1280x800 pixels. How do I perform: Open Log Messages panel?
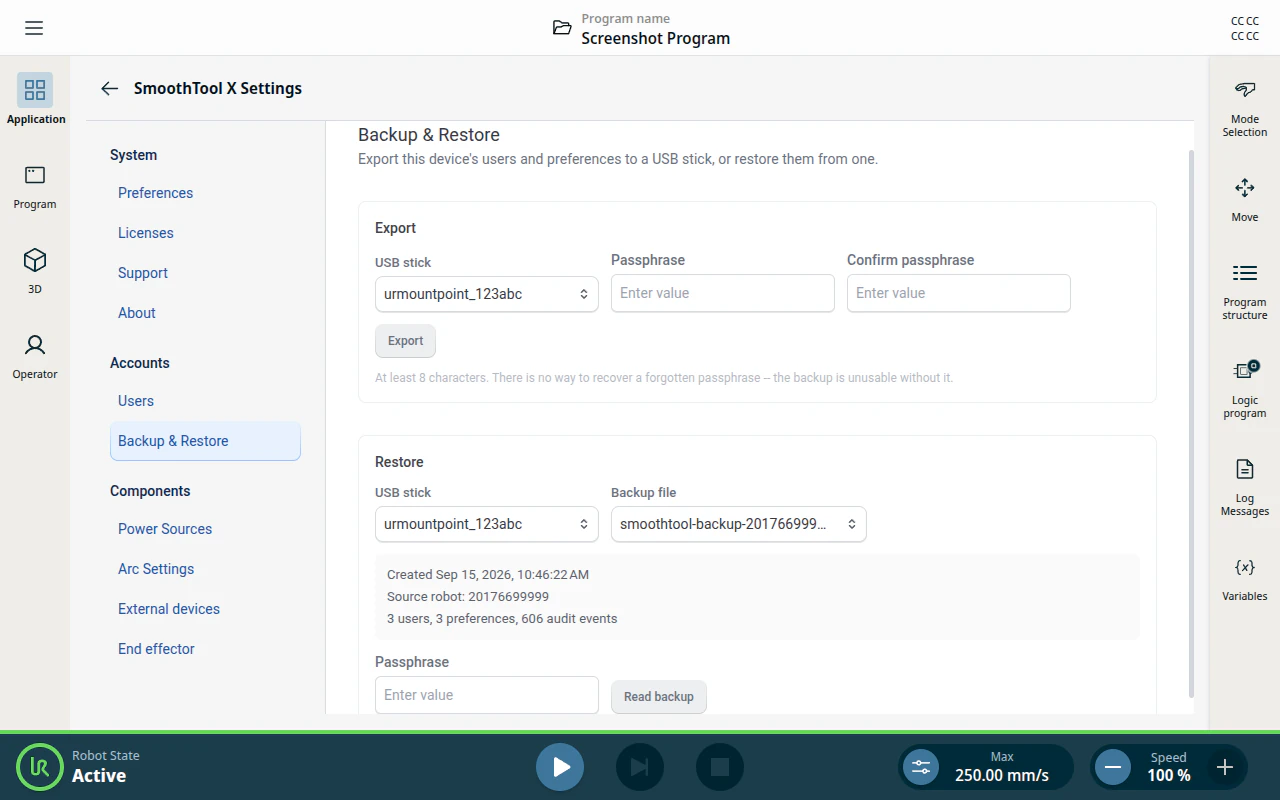pyautogui.click(x=1245, y=488)
